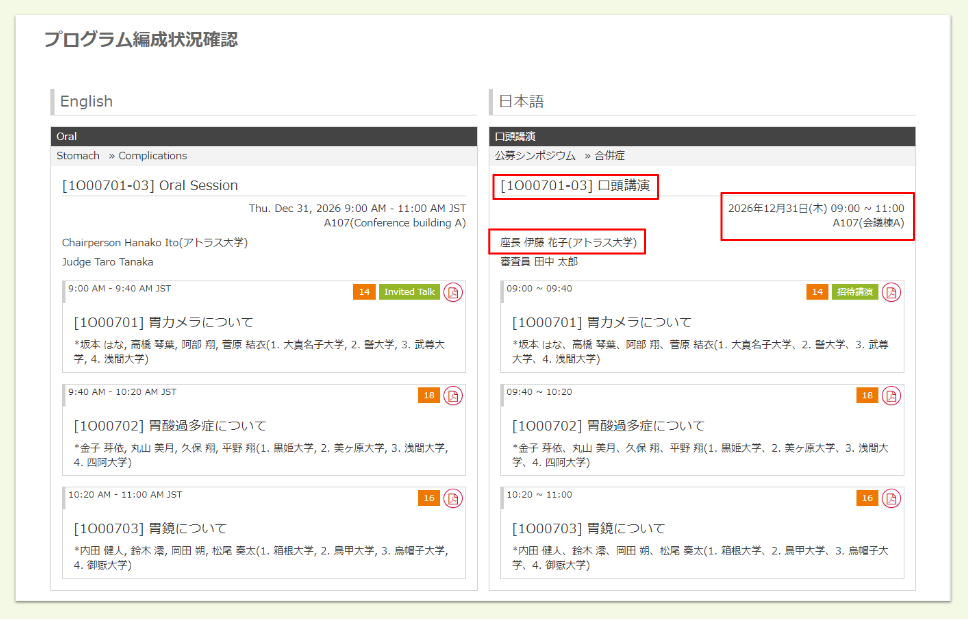Select the green Invited Talk label
The height and width of the screenshot is (619, 968).
click(x=409, y=292)
